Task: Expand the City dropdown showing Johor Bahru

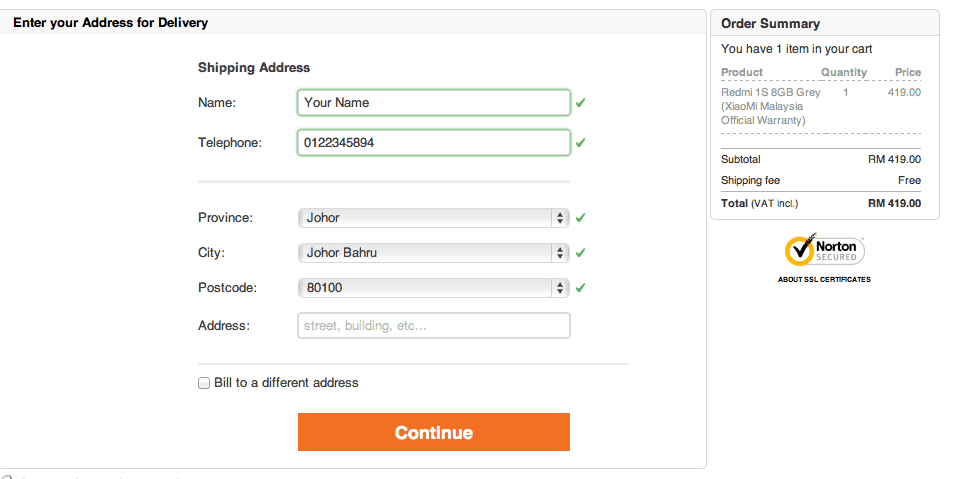Action: [433, 253]
